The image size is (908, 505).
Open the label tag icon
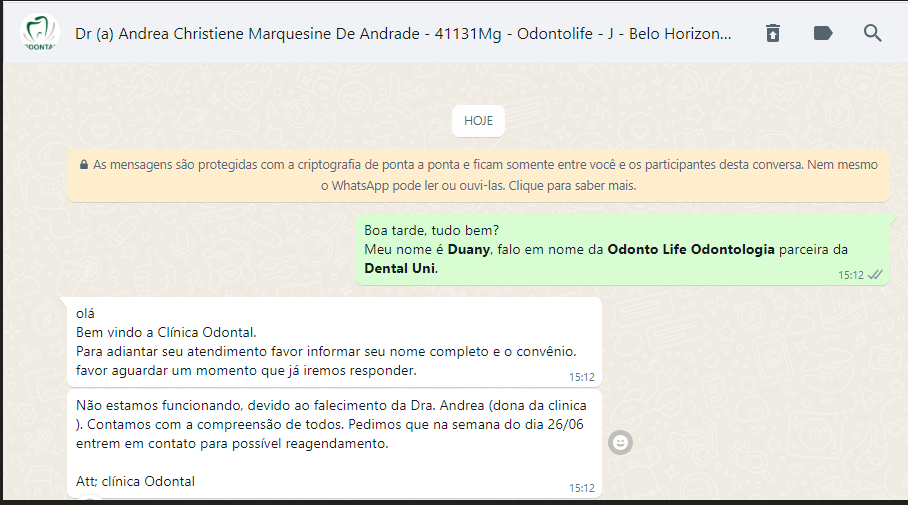pos(823,33)
